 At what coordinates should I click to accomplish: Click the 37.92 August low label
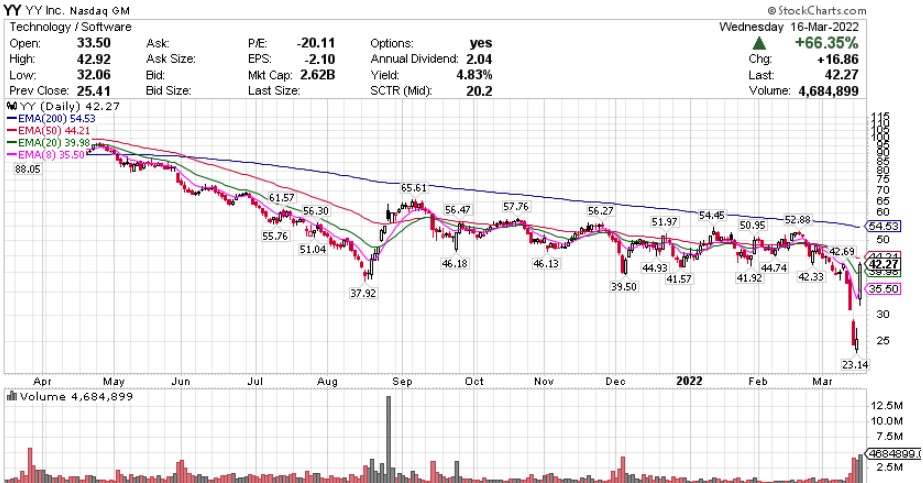(363, 293)
